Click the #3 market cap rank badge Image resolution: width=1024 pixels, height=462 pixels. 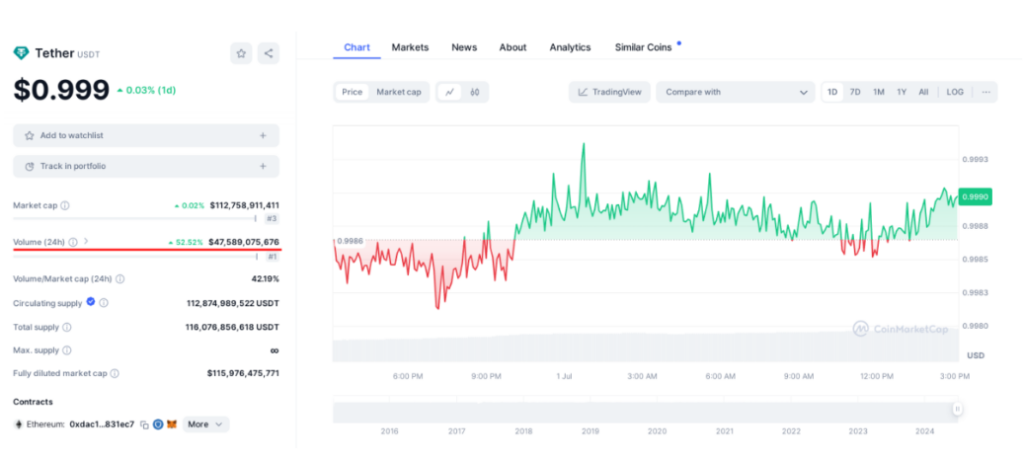tap(272, 220)
